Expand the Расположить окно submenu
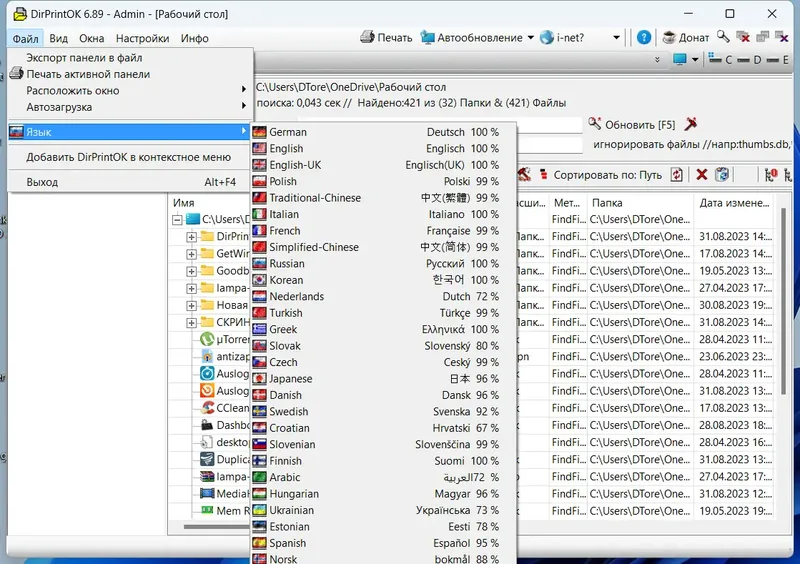 pos(243,90)
